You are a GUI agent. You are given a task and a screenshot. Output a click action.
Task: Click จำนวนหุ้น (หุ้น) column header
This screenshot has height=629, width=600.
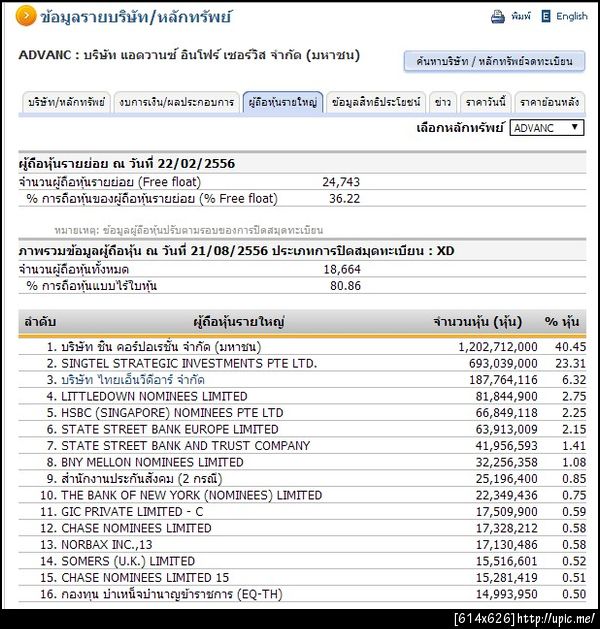pyautogui.click(x=477, y=322)
